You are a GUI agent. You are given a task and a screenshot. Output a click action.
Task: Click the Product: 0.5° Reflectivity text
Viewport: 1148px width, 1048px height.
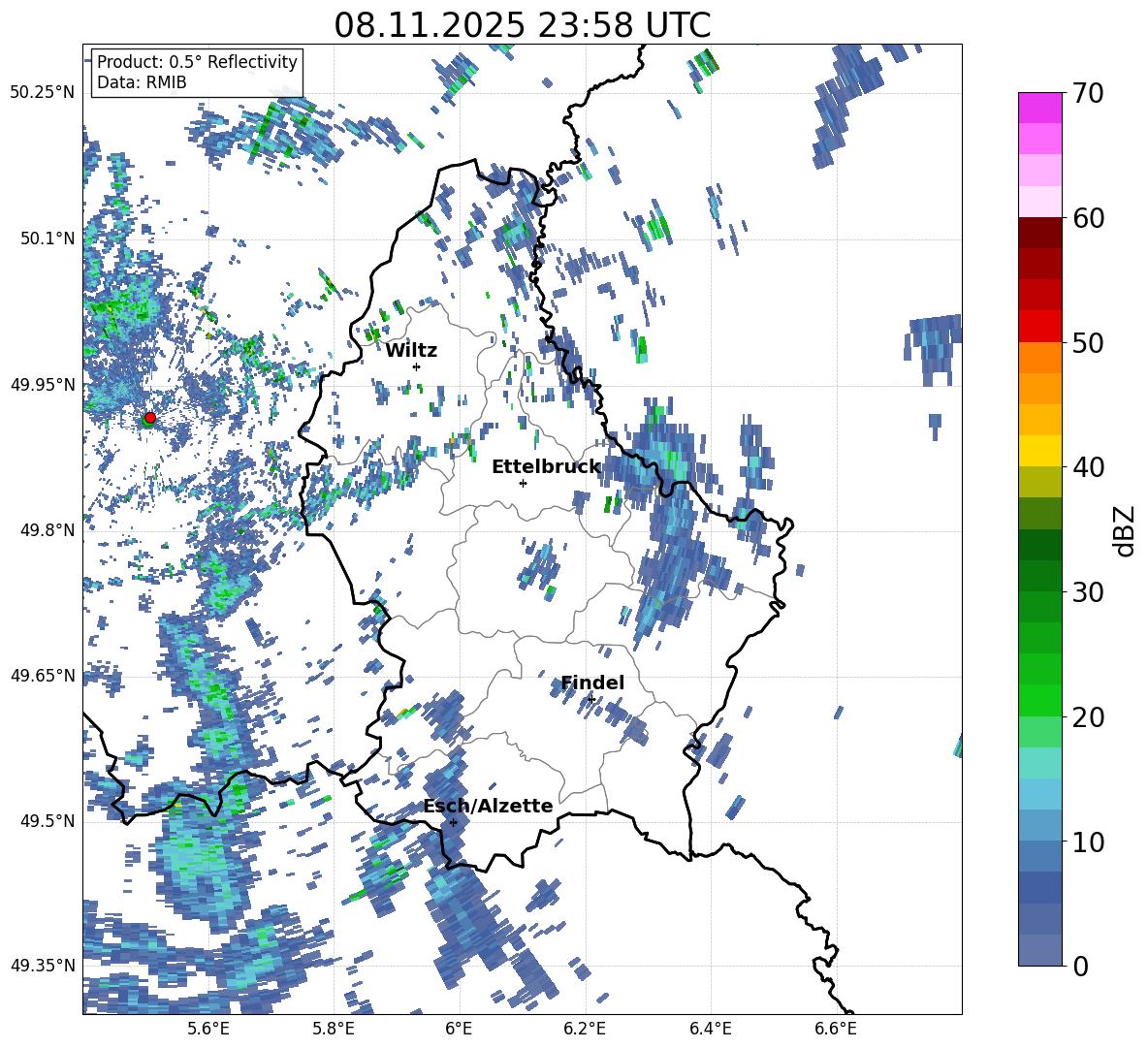pyautogui.click(x=197, y=61)
